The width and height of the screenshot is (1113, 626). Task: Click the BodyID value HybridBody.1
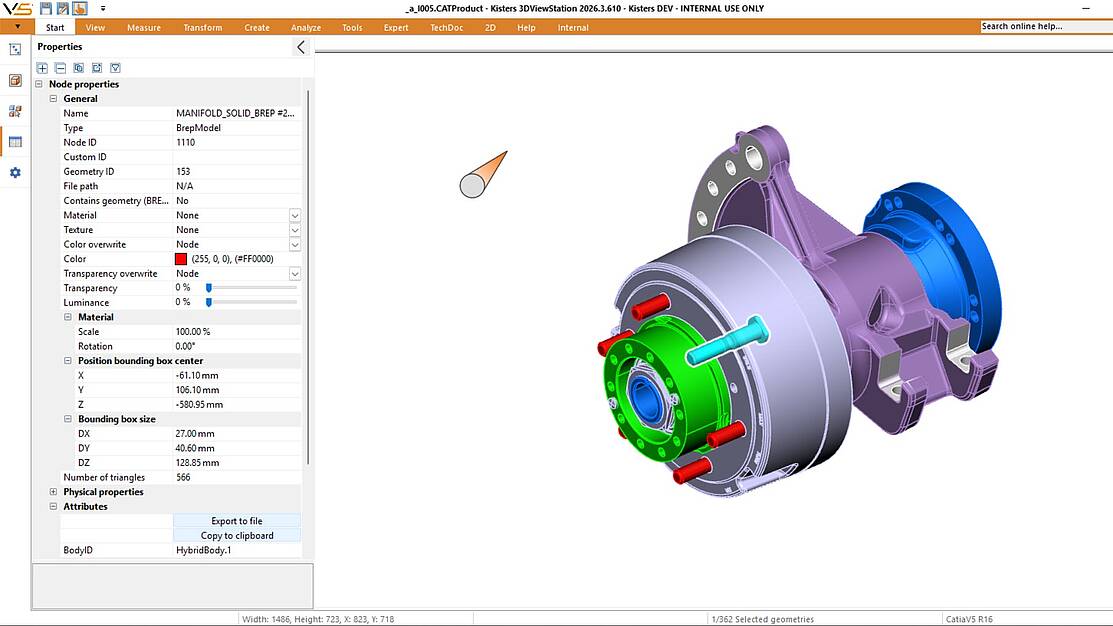pyautogui.click(x=204, y=550)
